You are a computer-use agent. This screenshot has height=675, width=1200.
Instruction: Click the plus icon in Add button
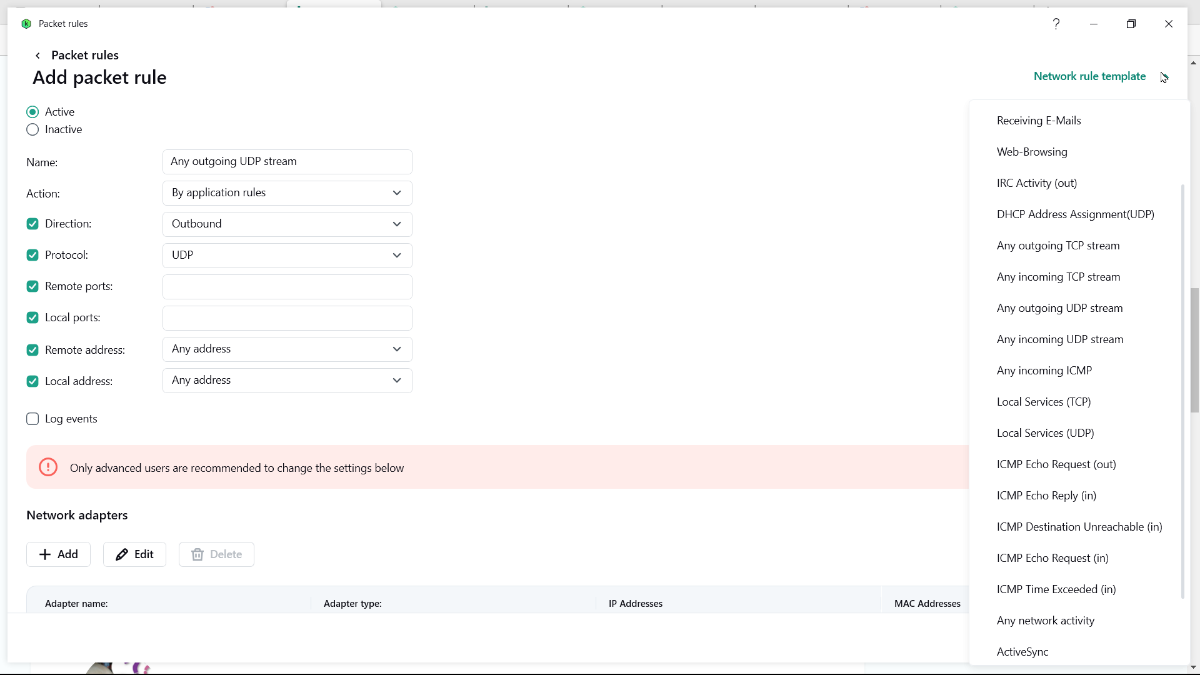[44, 554]
